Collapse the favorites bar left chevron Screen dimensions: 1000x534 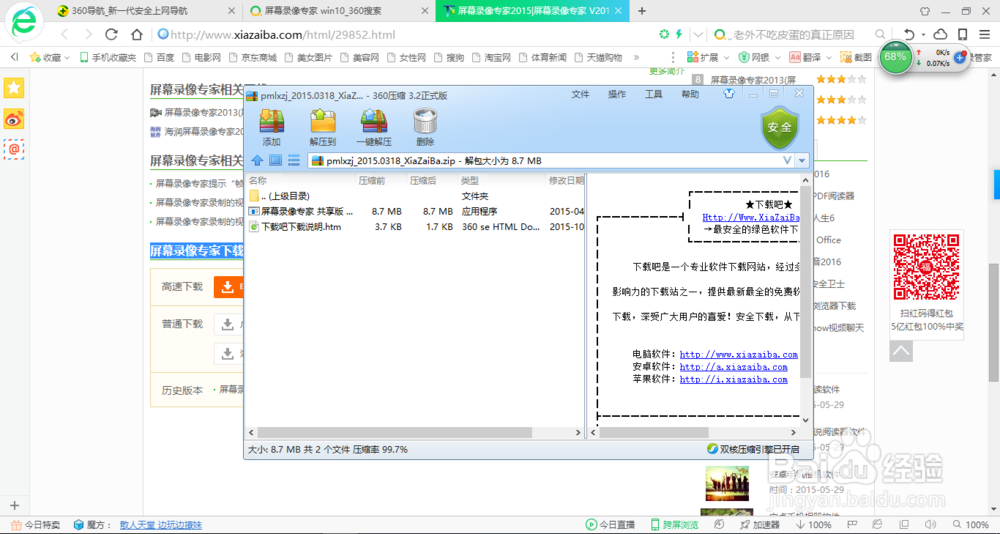(x=14, y=57)
